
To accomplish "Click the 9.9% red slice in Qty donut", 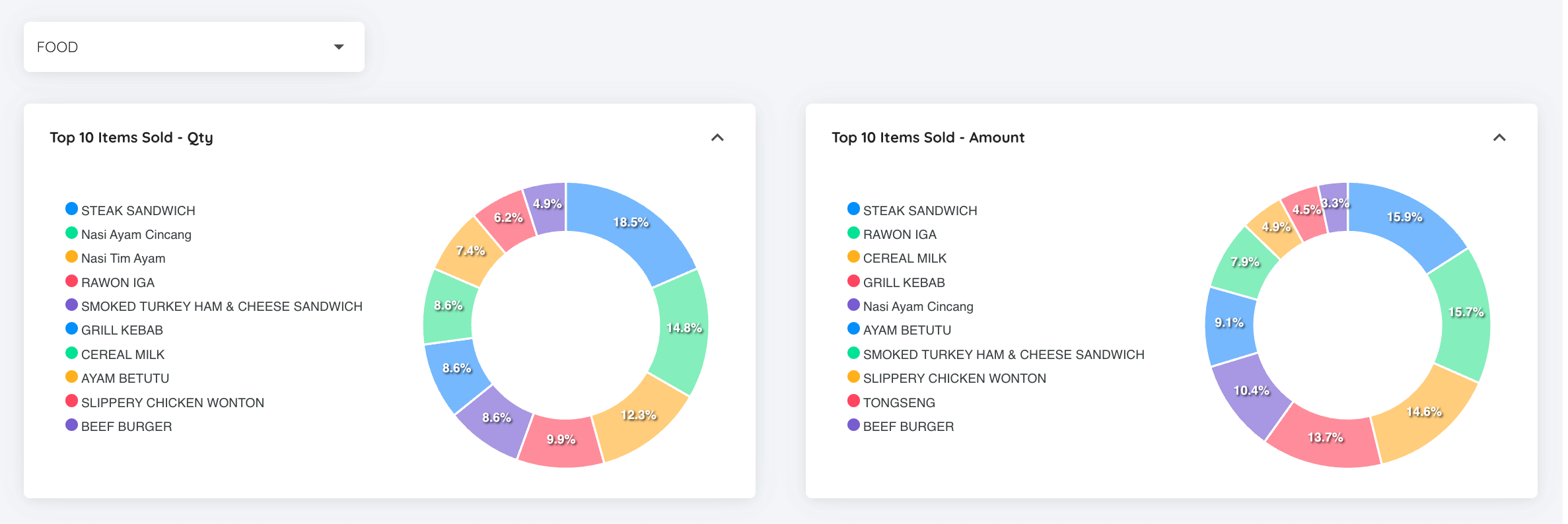I will point(560,441).
